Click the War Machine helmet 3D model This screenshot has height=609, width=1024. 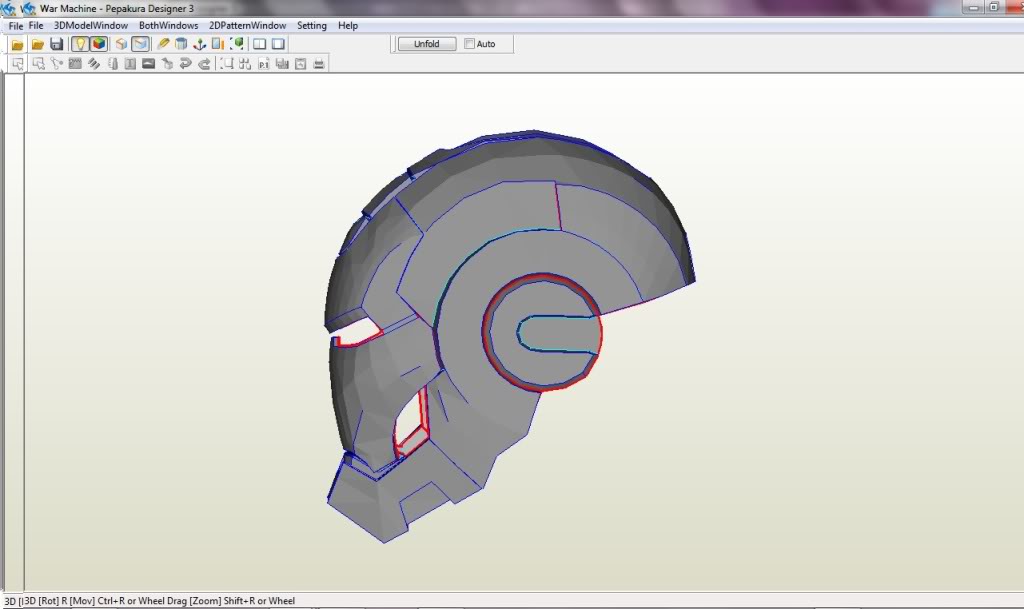509,336
